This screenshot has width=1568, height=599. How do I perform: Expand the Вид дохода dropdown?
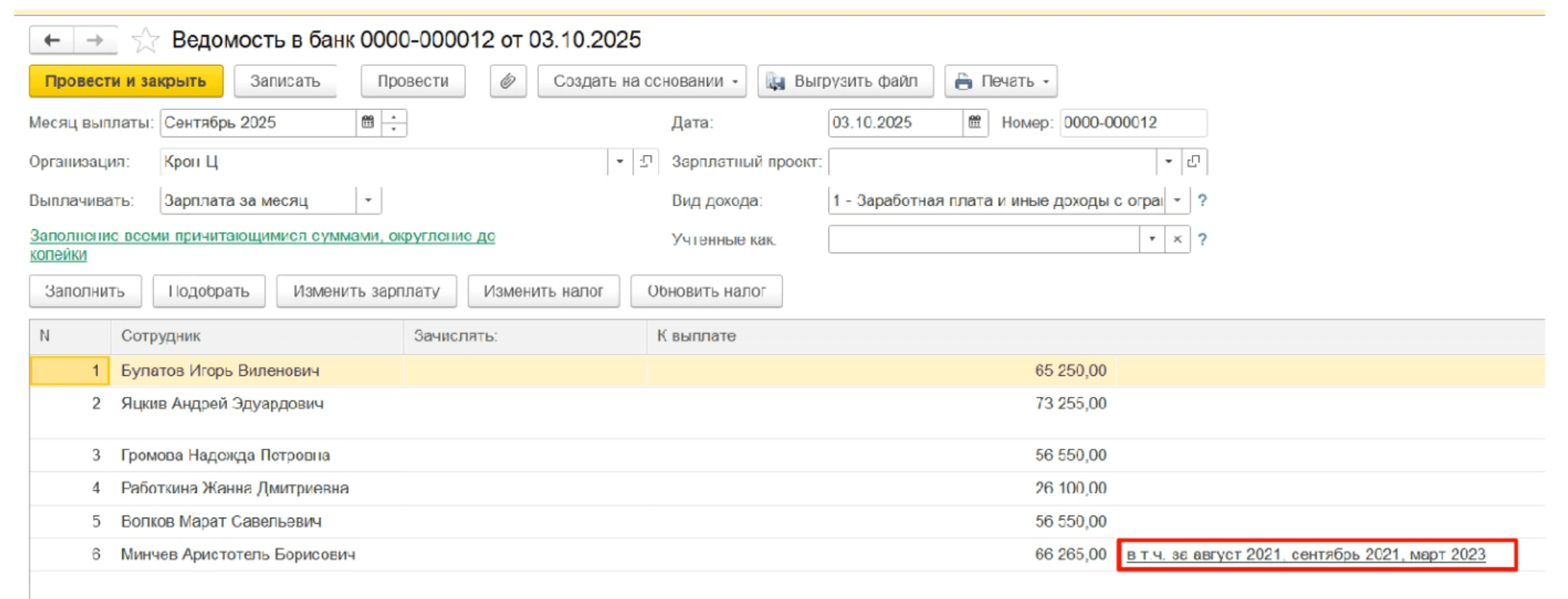[1177, 201]
